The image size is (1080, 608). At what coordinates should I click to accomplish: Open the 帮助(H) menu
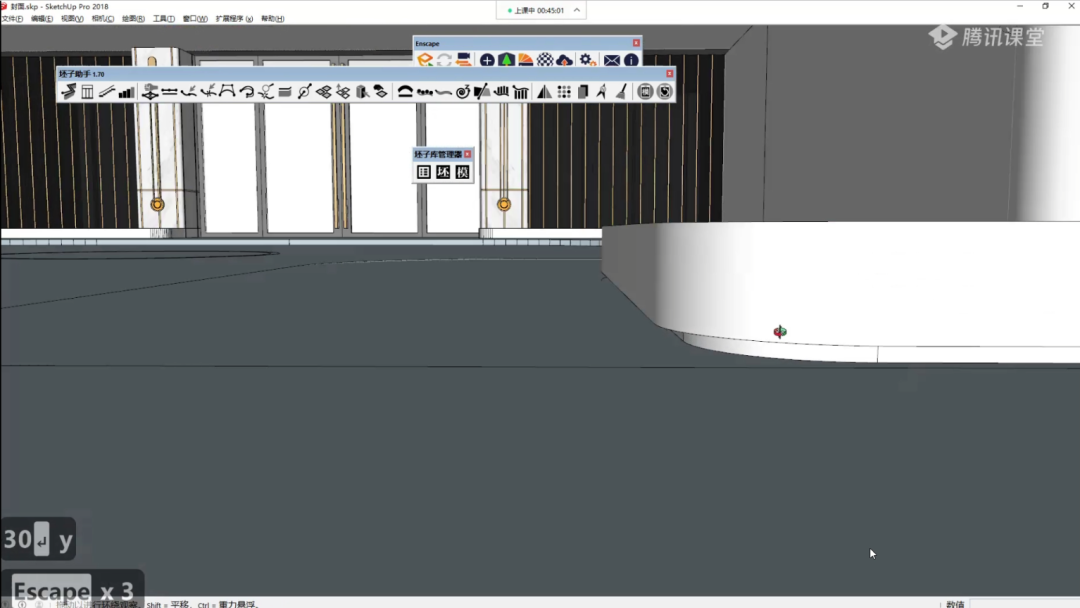tap(273, 19)
